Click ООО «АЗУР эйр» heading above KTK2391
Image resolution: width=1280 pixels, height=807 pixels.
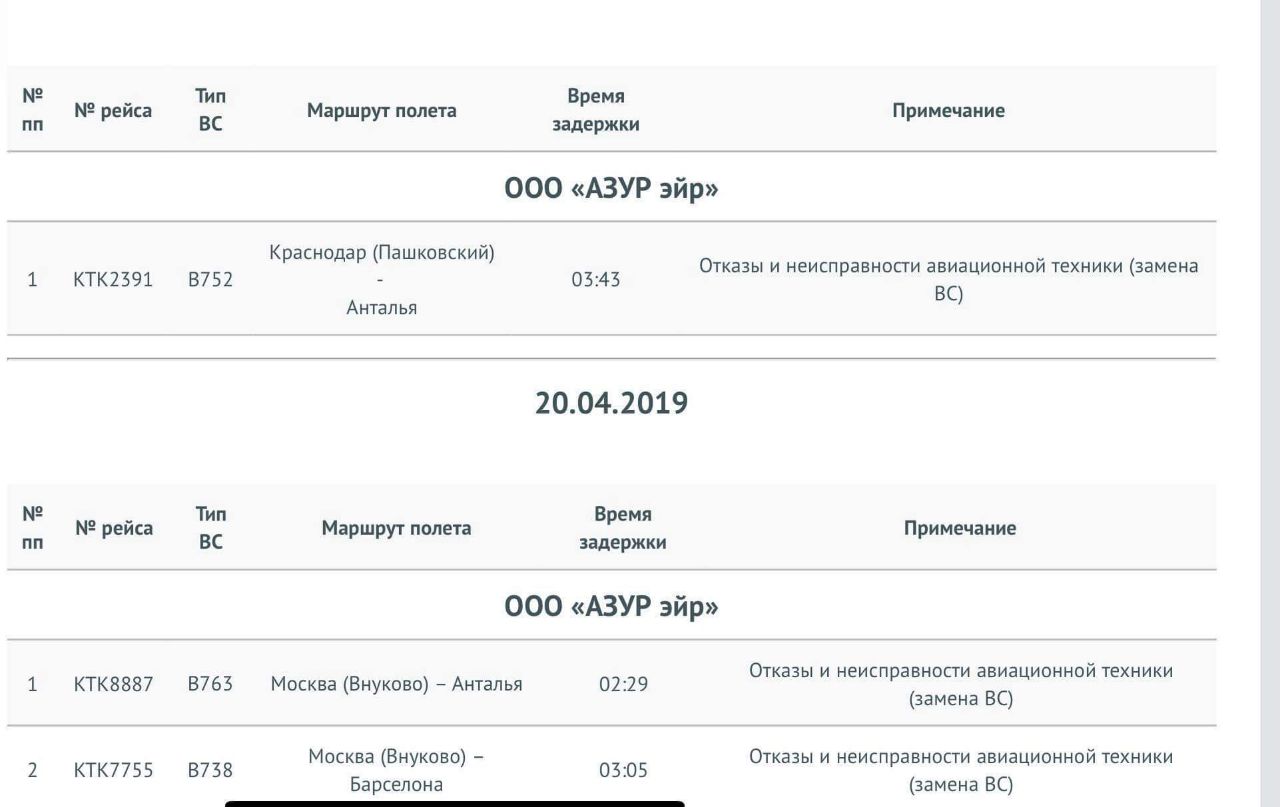click(612, 186)
